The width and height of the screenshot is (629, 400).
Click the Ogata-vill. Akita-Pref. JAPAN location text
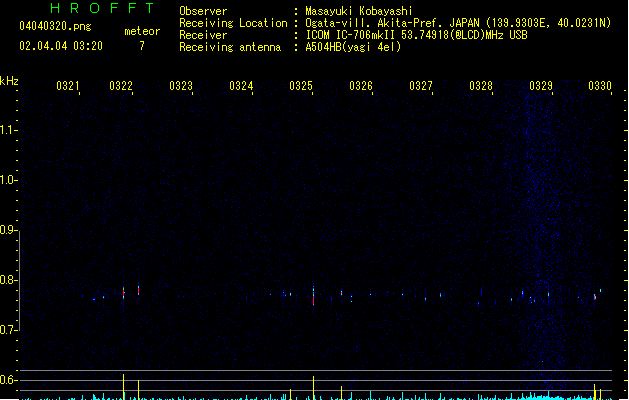(458, 23)
